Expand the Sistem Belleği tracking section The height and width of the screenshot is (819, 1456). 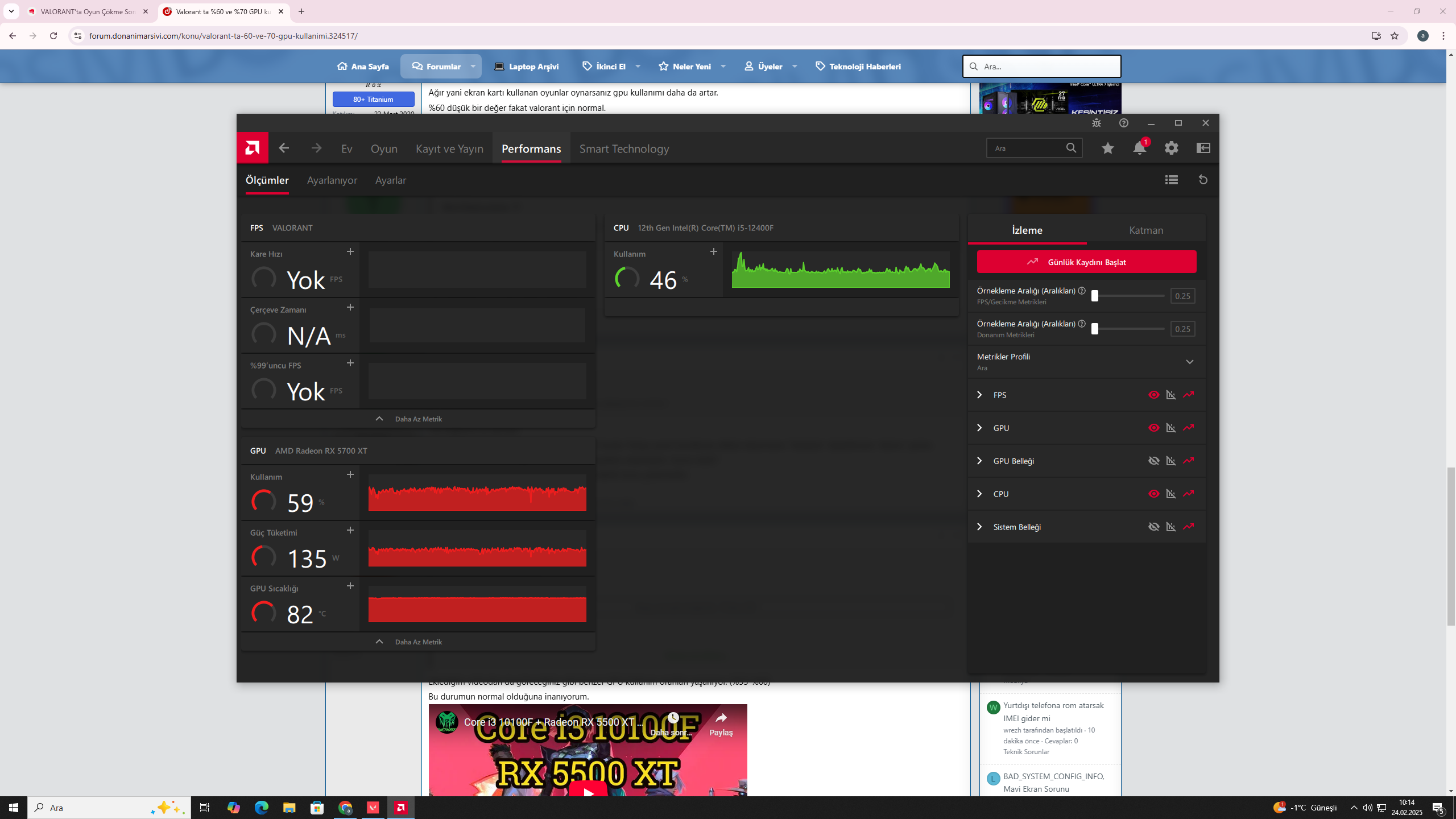click(979, 527)
